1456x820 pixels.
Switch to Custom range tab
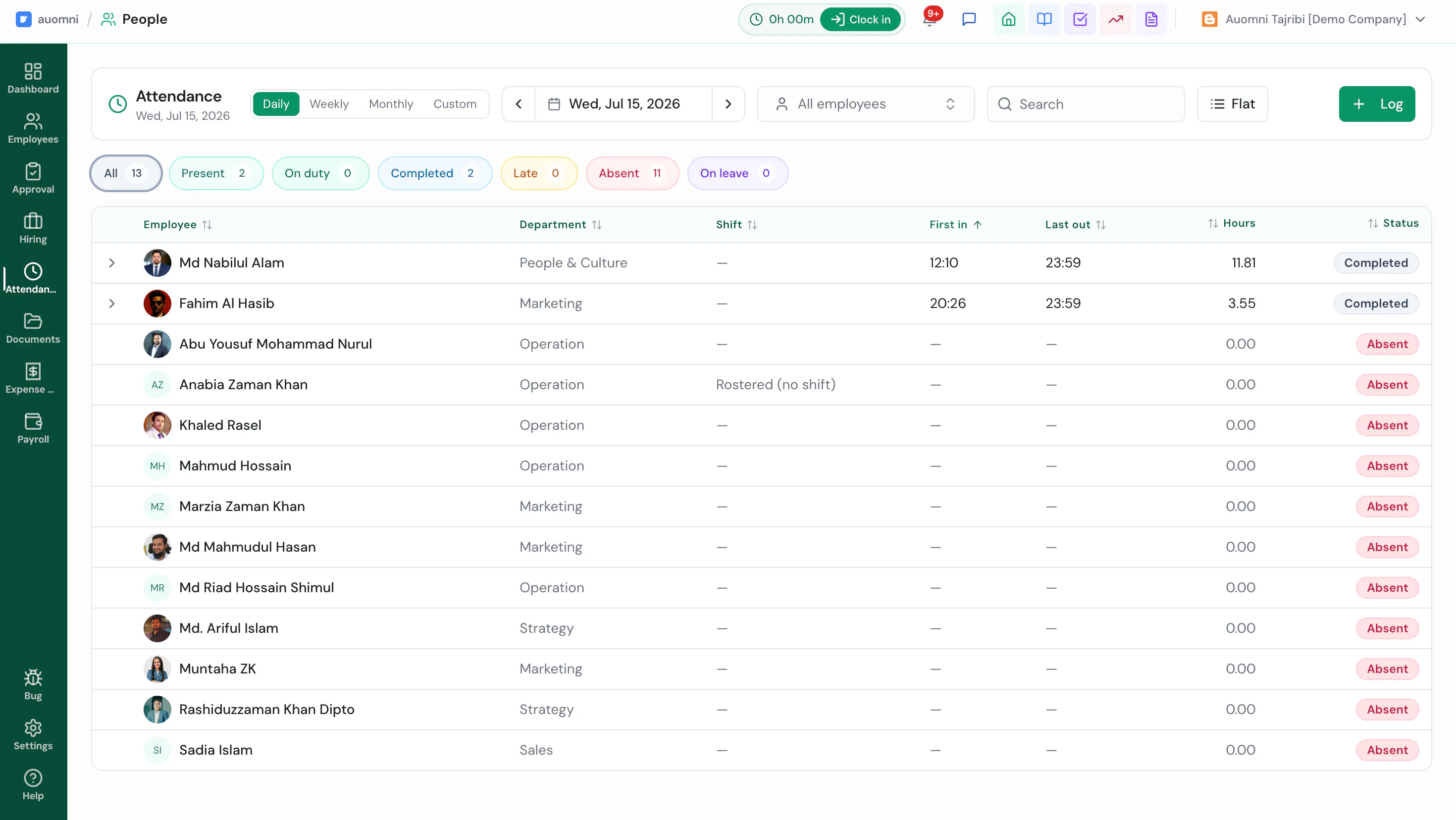pyautogui.click(x=455, y=104)
